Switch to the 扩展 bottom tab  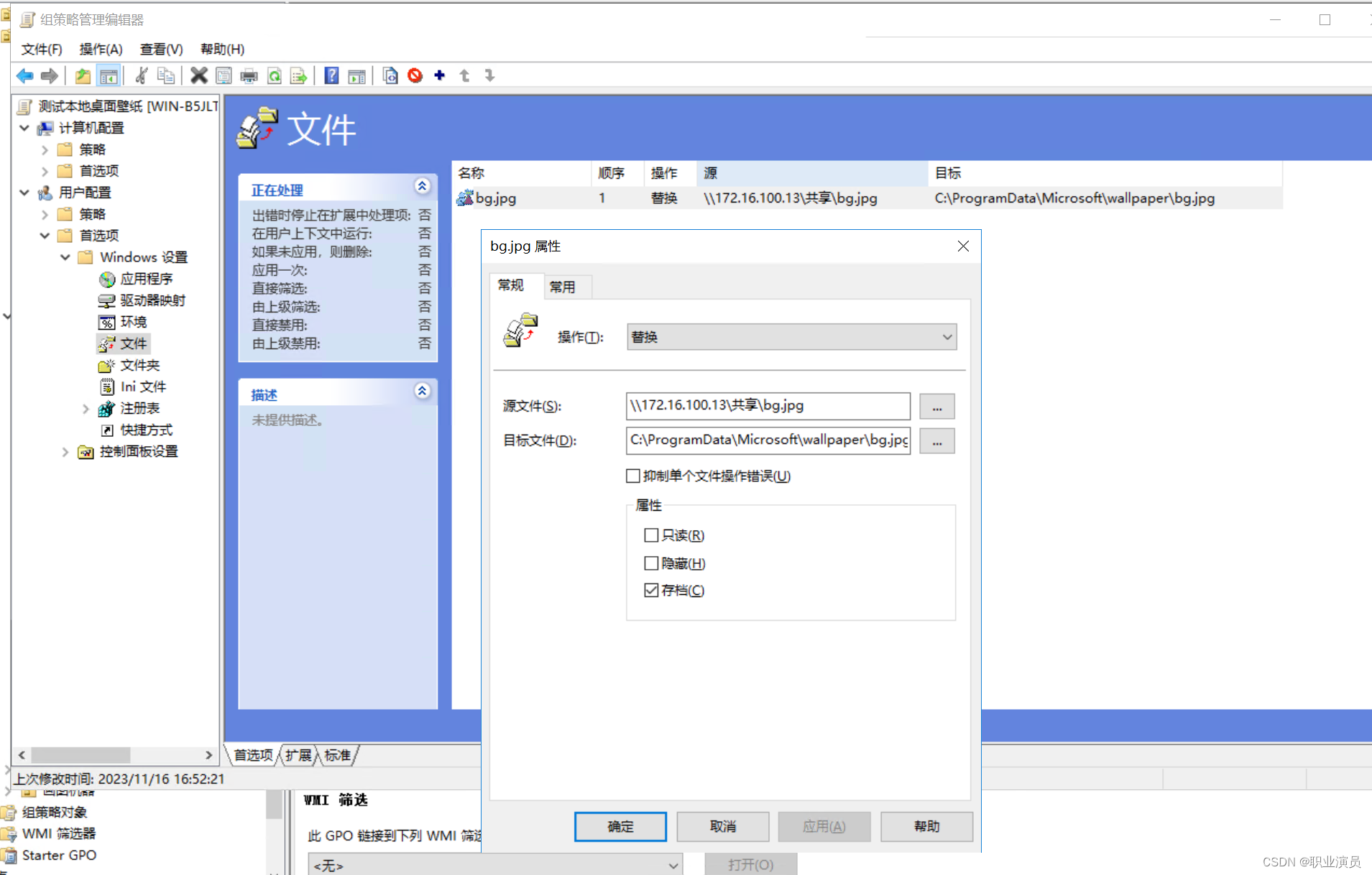coord(298,755)
